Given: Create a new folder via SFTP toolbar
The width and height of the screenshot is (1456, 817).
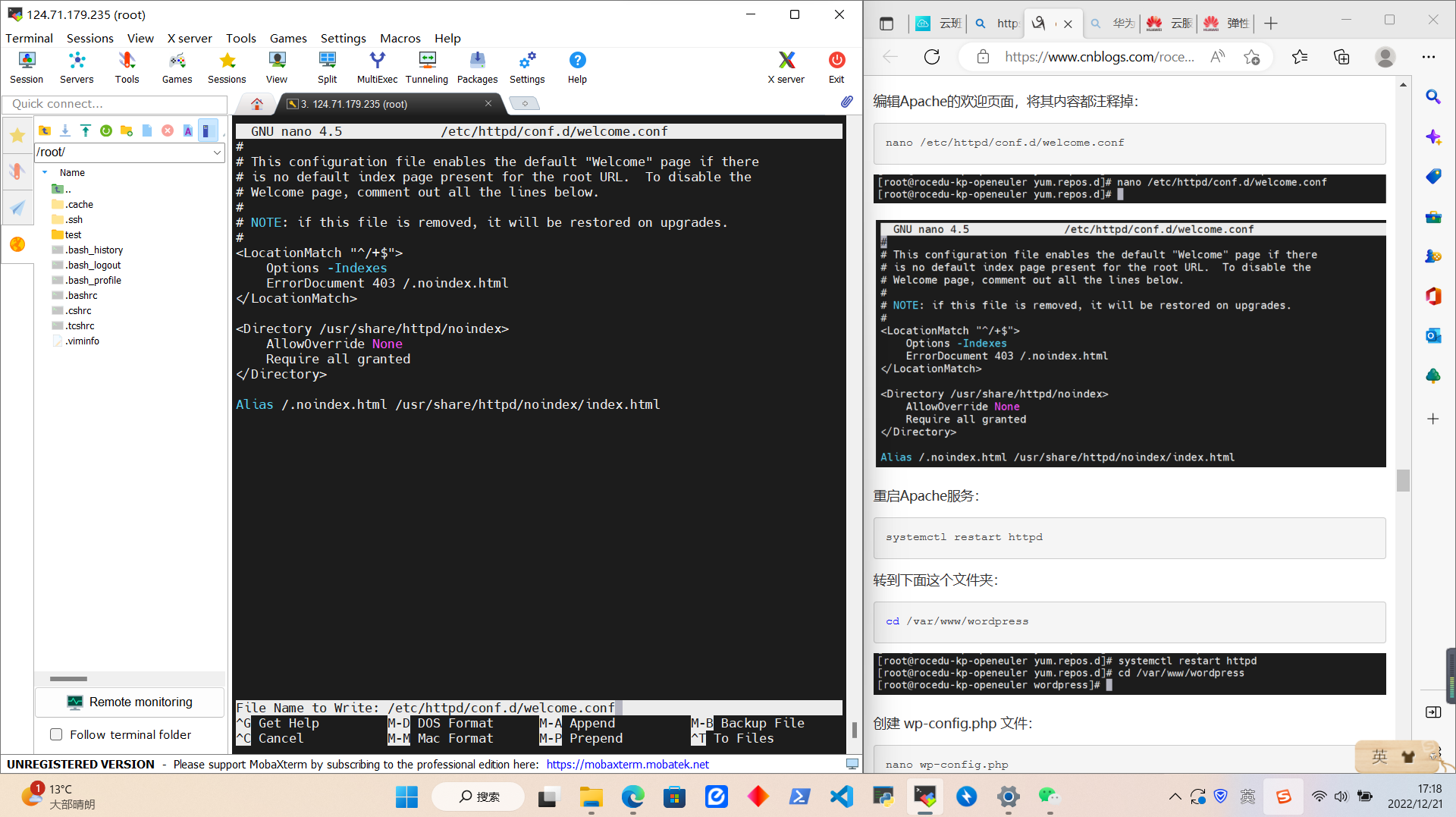Looking at the screenshot, I should [127, 130].
